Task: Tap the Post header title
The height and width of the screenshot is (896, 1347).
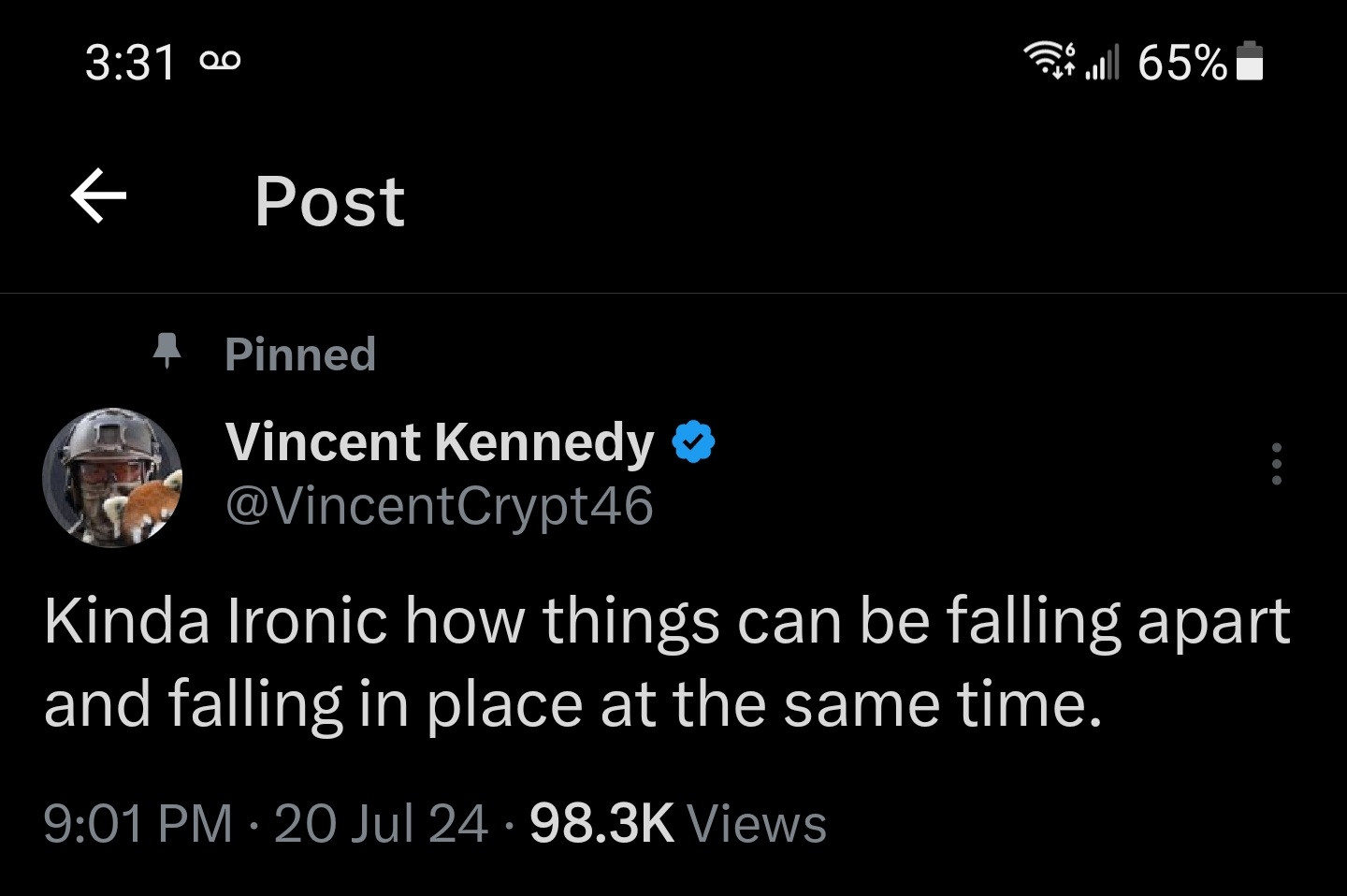Action: [x=329, y=201]
